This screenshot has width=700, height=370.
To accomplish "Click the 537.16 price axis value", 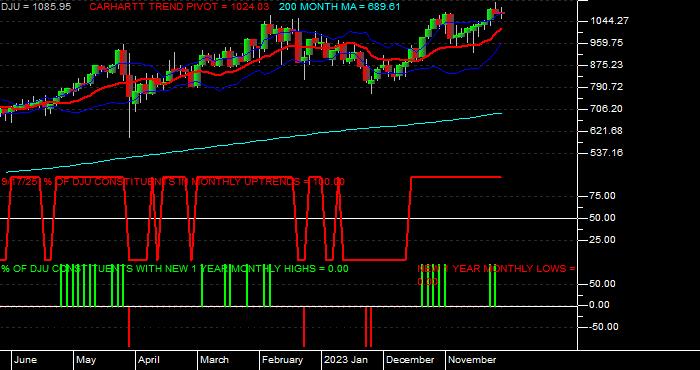I will (606, 153).
